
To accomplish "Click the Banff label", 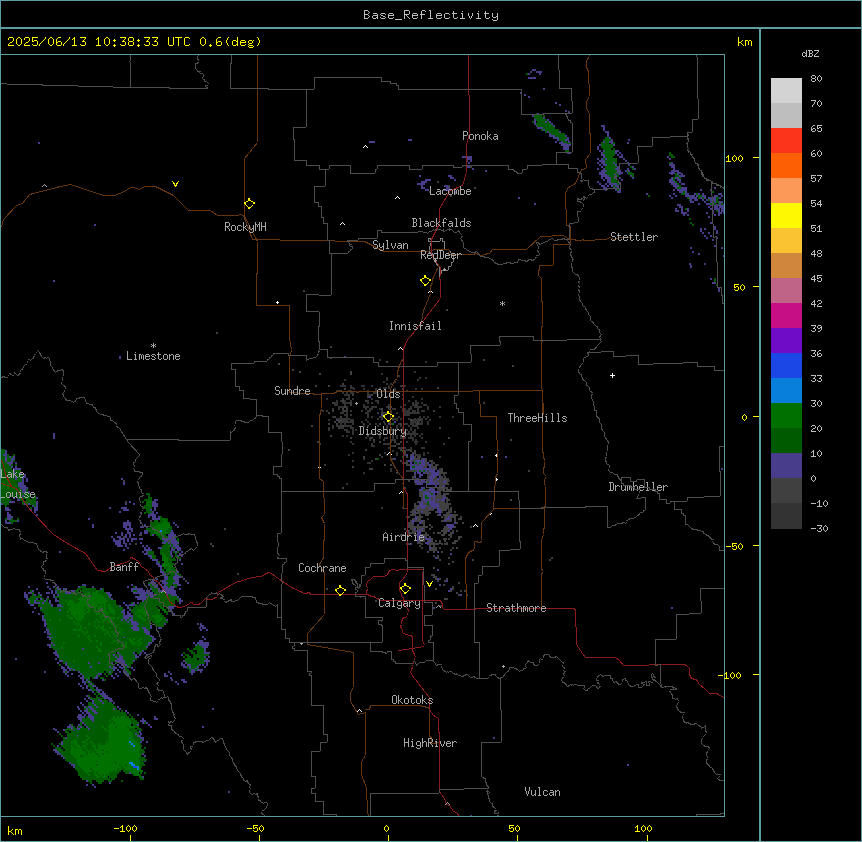I will point(124,567).
